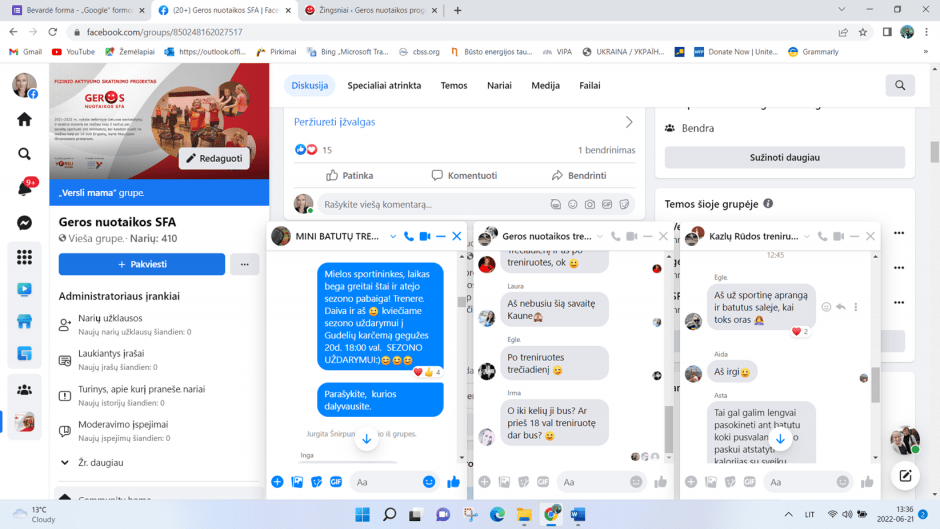This screenshot has width=940, height=529.
Task: Click Chrome address bar with facebook URL
Action: pyautogui.click(x=450, y=32)
